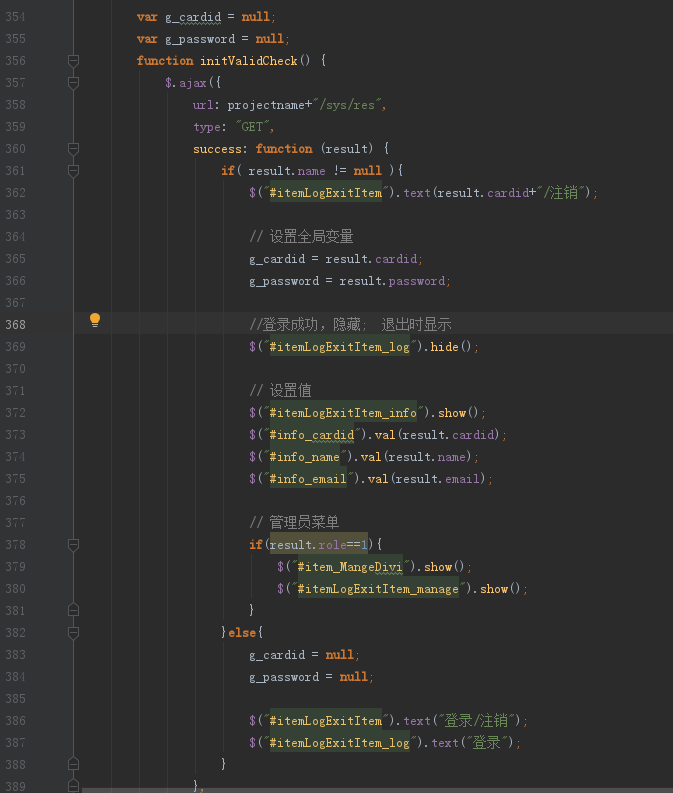Click the fold end marker on line 388
Viewport: 673px width, 793px height.
pos(73,764)
